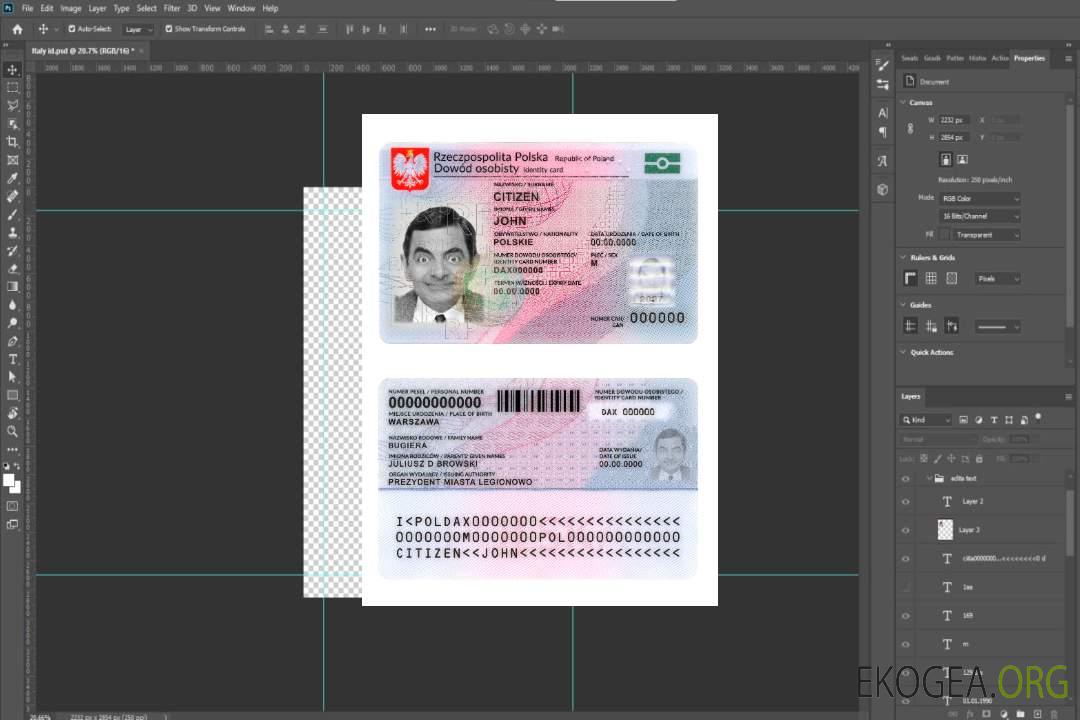Click the link width and height chain icon
This screenshot has width=1080, height=720.
point(910,129)
